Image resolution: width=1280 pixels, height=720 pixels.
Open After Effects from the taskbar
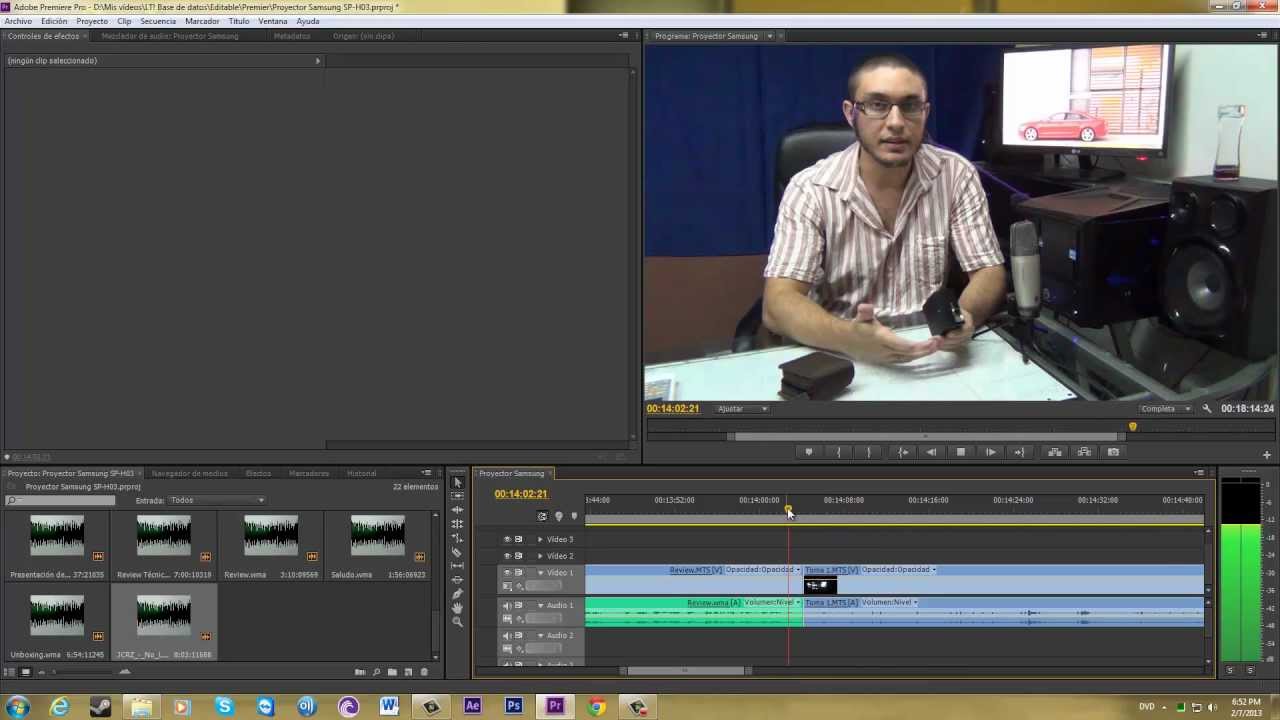472,707
